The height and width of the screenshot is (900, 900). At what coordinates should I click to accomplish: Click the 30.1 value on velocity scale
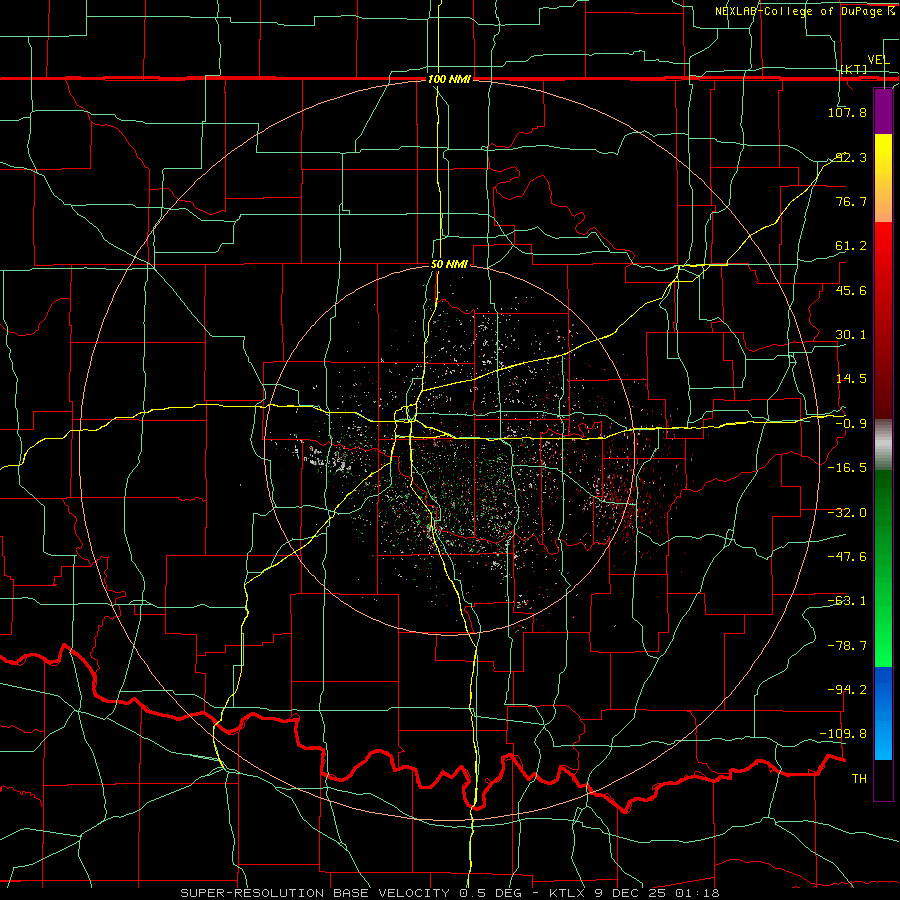[x=851, y=335]
